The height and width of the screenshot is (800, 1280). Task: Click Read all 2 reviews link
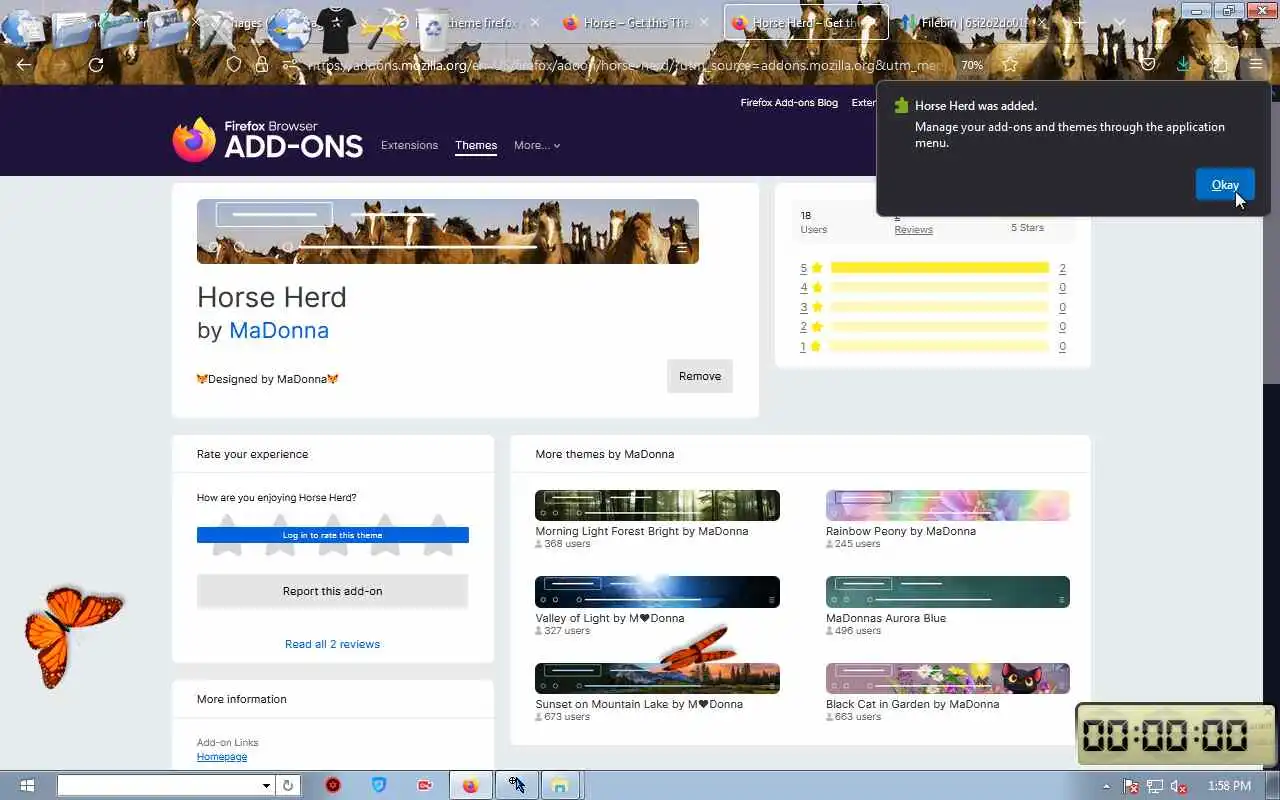click(x=332, y=644)
